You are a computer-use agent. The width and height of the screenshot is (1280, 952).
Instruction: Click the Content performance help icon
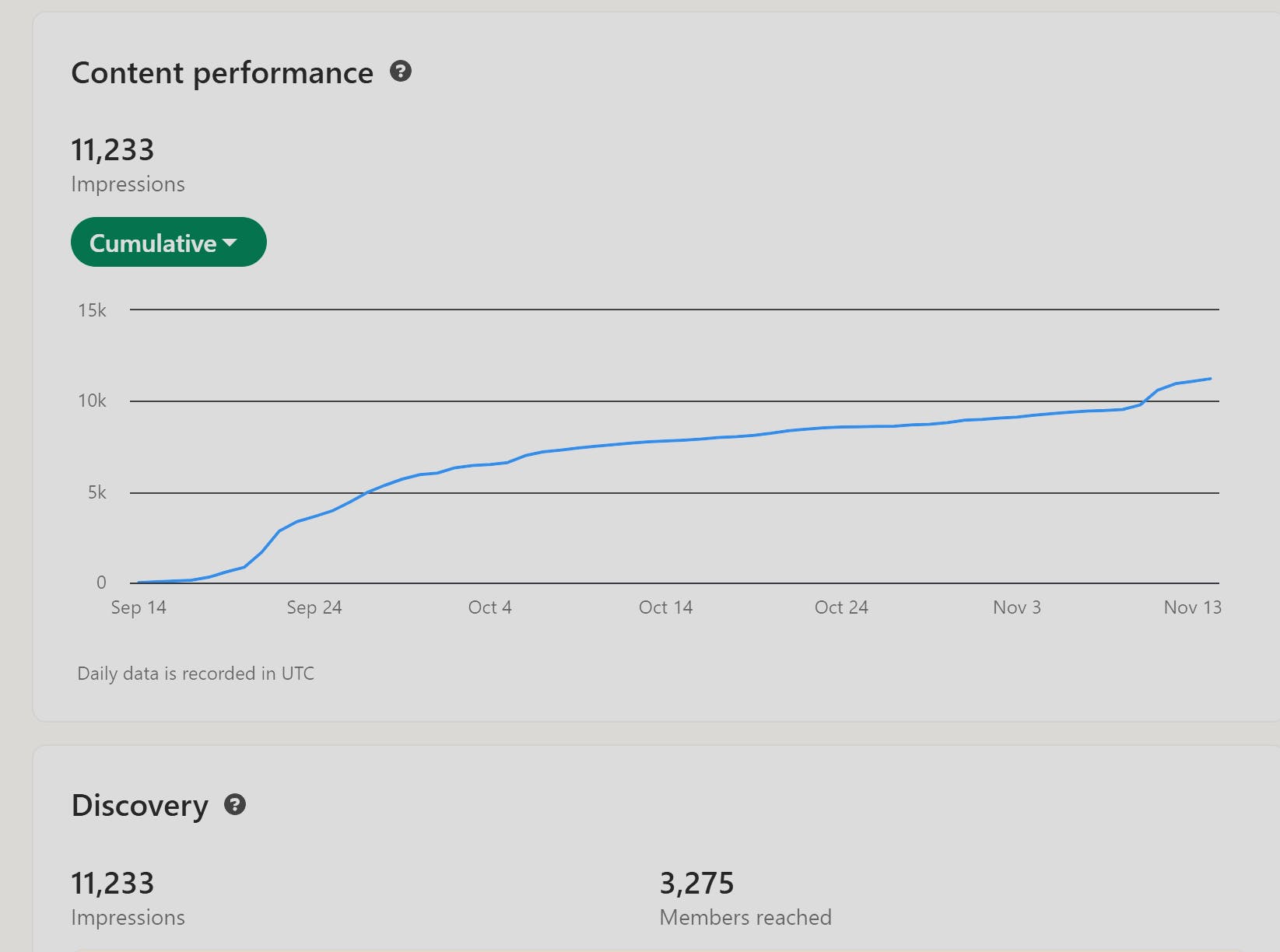[x=400, y=72]
